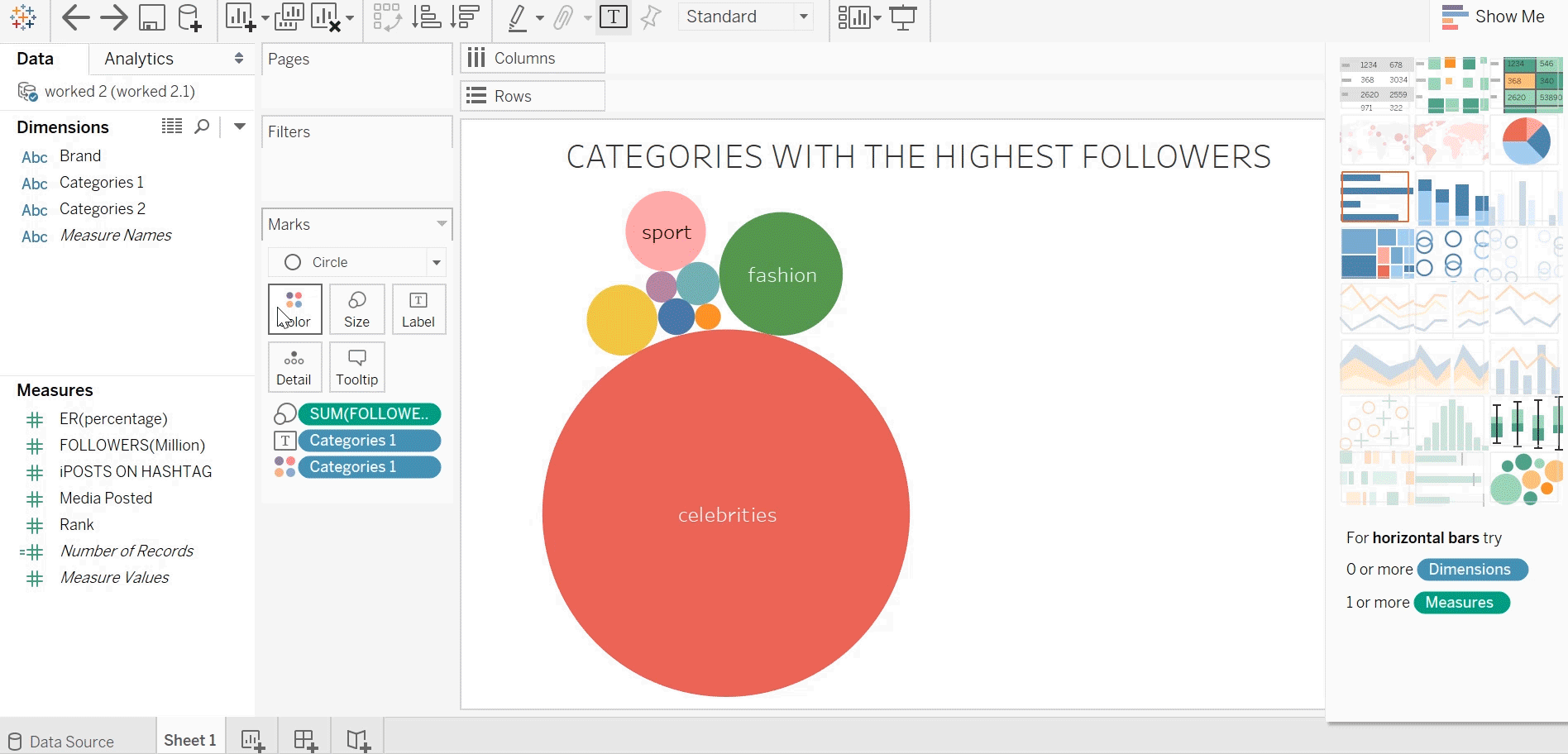Screen dimensions: 1568x754
Task: Open the Size shelf on the Marks card
Action: click(x=356, y=309)
